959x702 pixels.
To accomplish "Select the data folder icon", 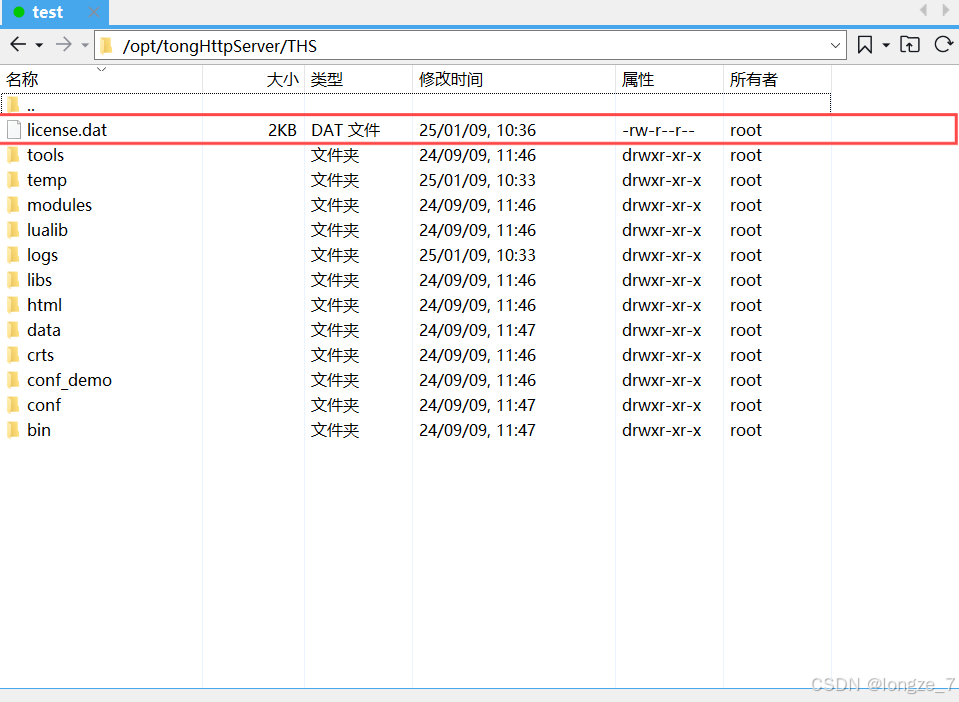I will coord(13,330).
